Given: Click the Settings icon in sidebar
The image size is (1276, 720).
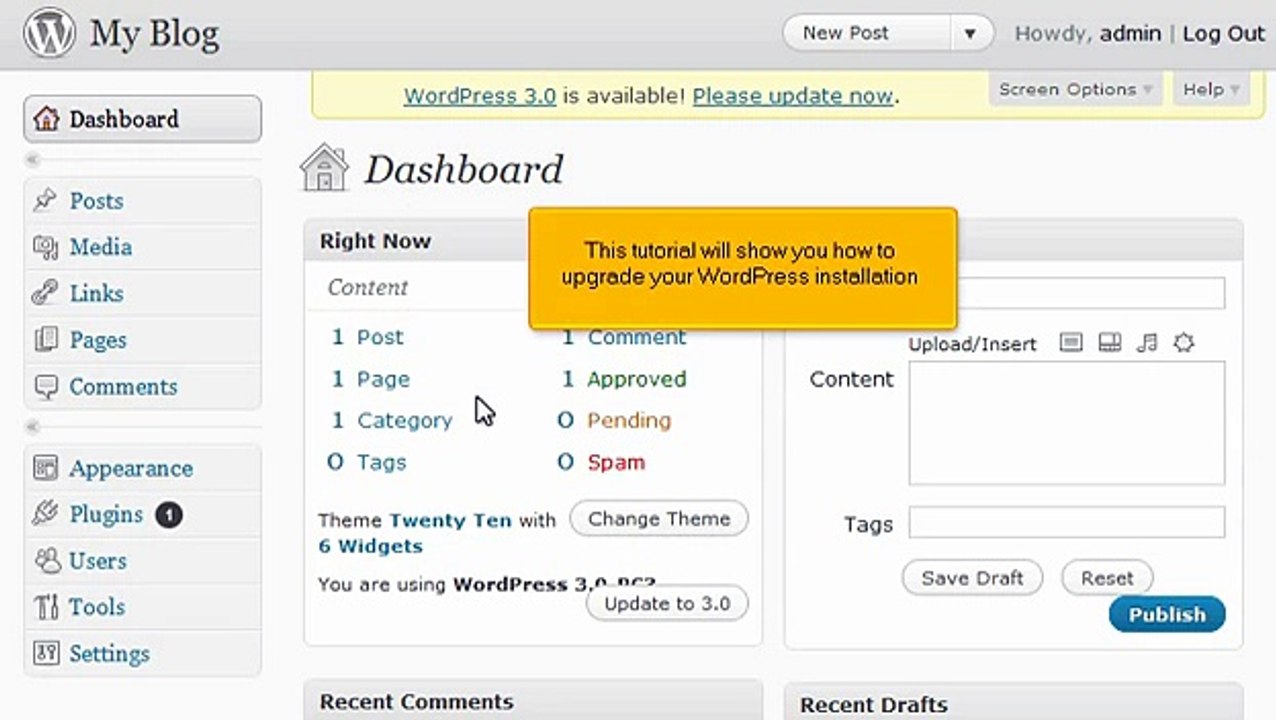Looking at the screenshot, I should (45, 654).
